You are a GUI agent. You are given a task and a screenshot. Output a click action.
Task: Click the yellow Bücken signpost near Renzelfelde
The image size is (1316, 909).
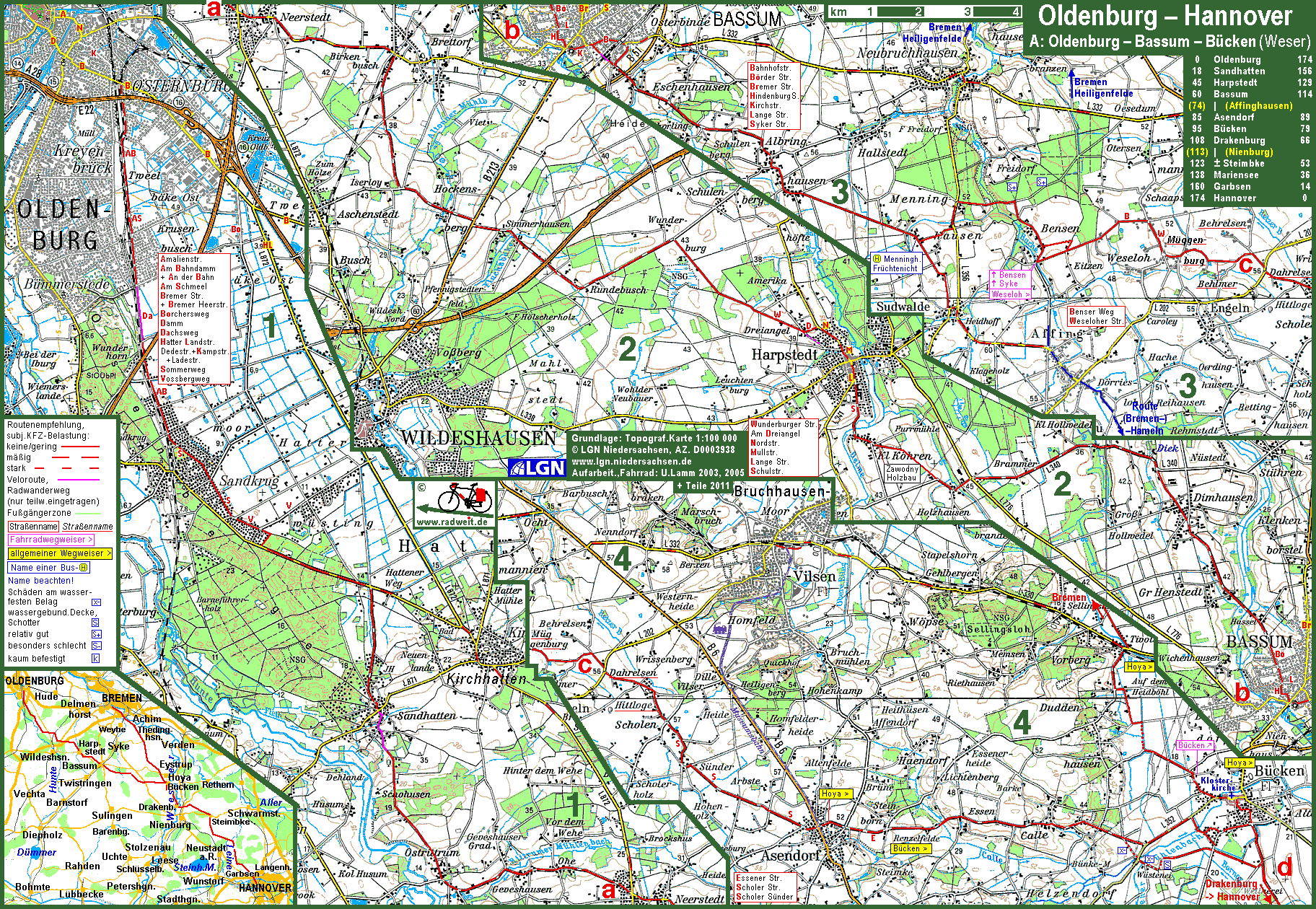(x=911, y=848)
